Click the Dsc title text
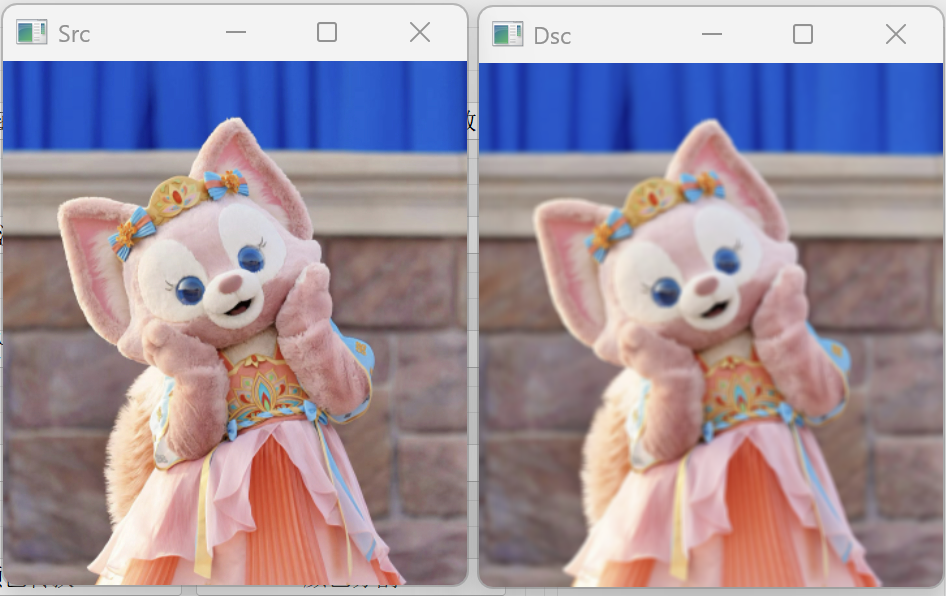Viewport: 946px width, 596px height. pyautogui.click(x=552, y=36)
